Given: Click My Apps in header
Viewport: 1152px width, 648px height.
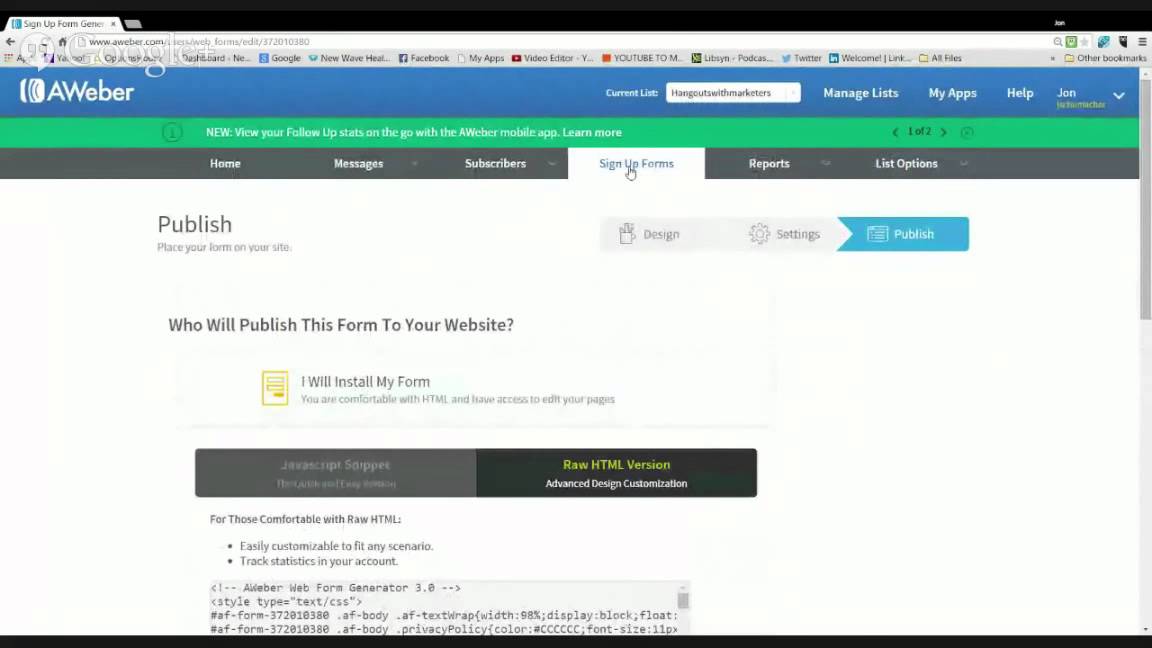Looking at the screenshot, I should coord(952,93).
